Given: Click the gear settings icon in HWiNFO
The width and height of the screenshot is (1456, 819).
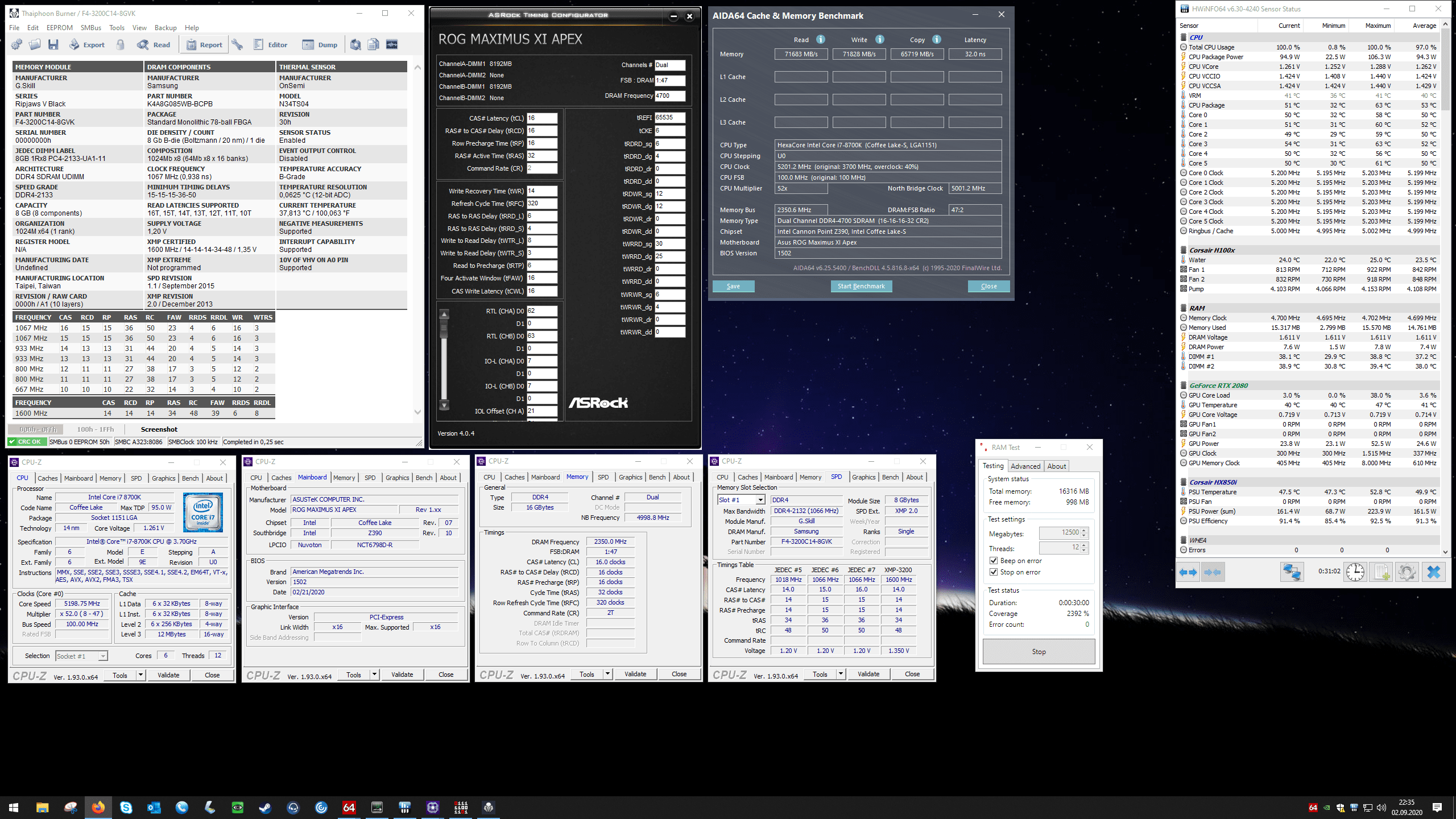Looking at the screenshot, I should [x=1407, y=572].
